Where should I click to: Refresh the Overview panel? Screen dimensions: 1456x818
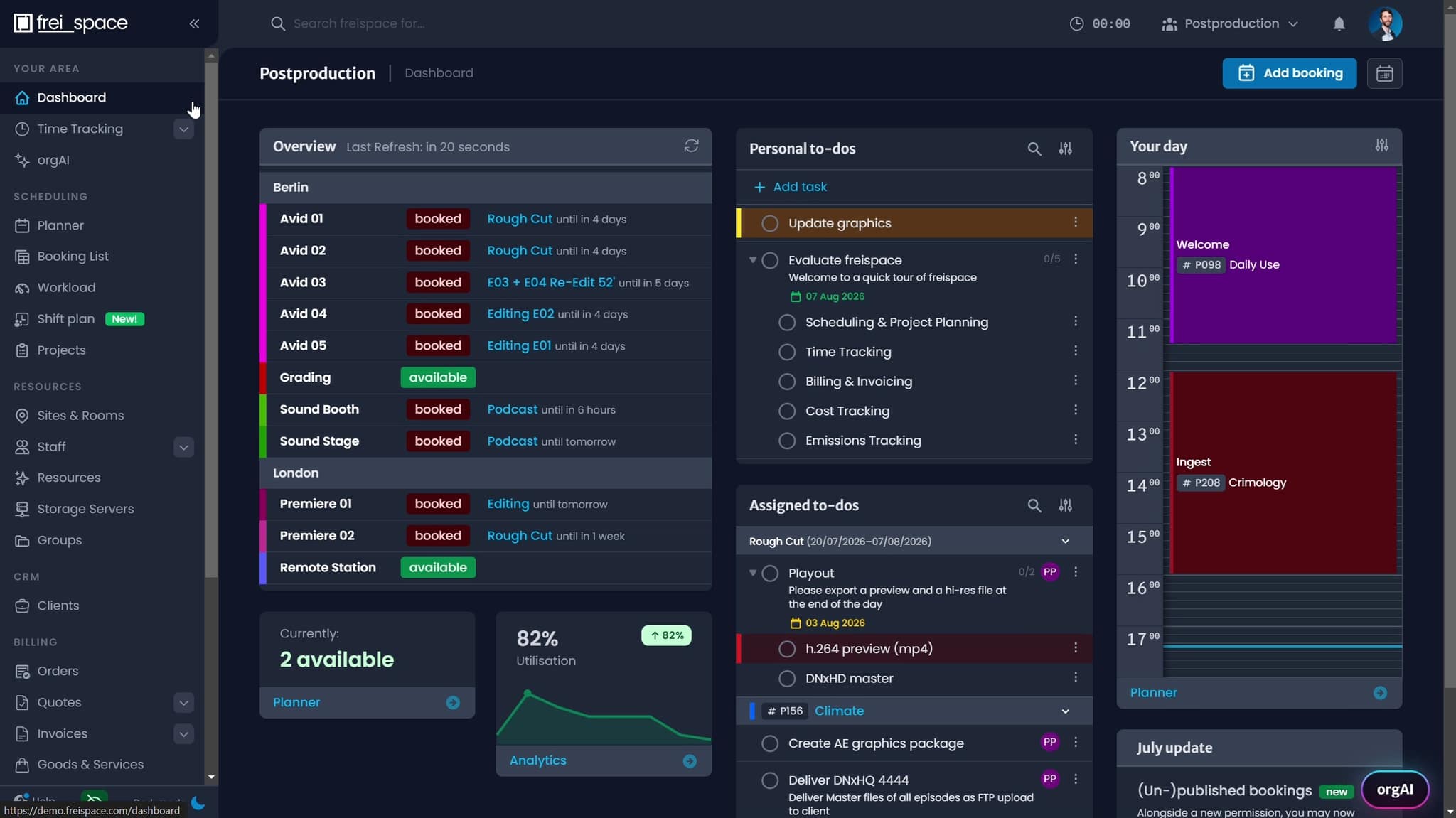(691, 146)
